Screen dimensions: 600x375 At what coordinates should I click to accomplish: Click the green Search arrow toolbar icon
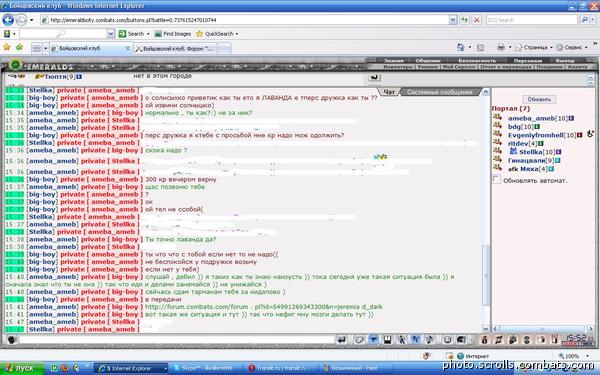122,34
